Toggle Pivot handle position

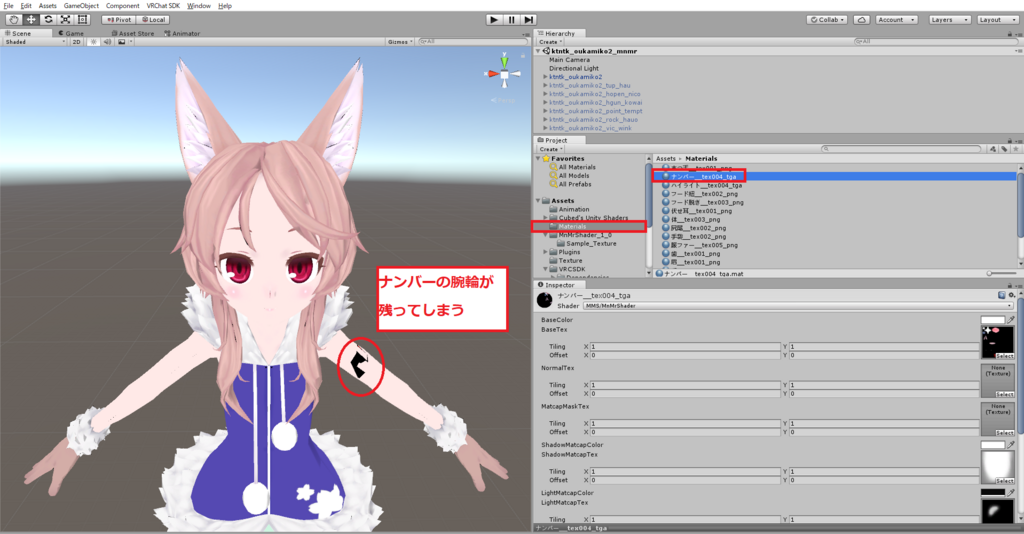119,20
